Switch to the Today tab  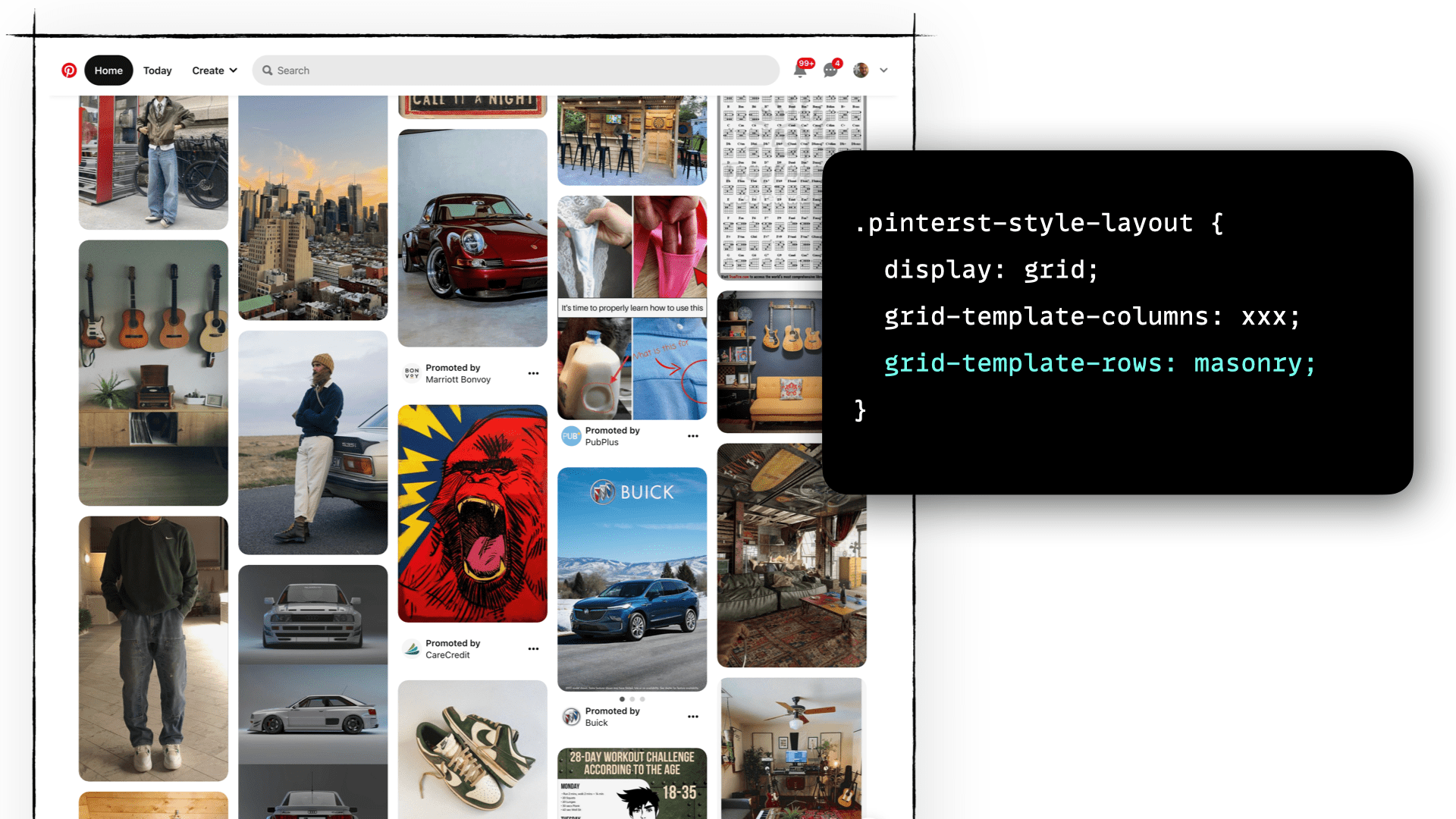coord(158,71)
